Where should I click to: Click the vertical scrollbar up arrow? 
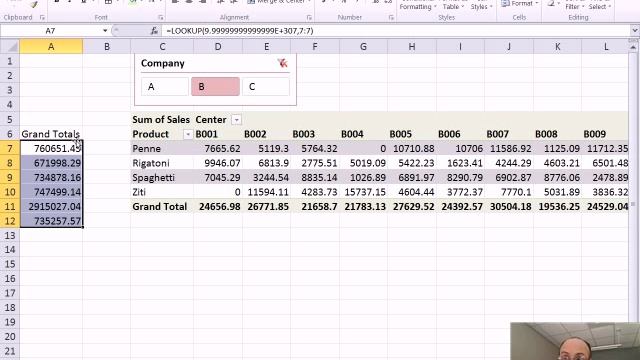[x=633, y=48]
